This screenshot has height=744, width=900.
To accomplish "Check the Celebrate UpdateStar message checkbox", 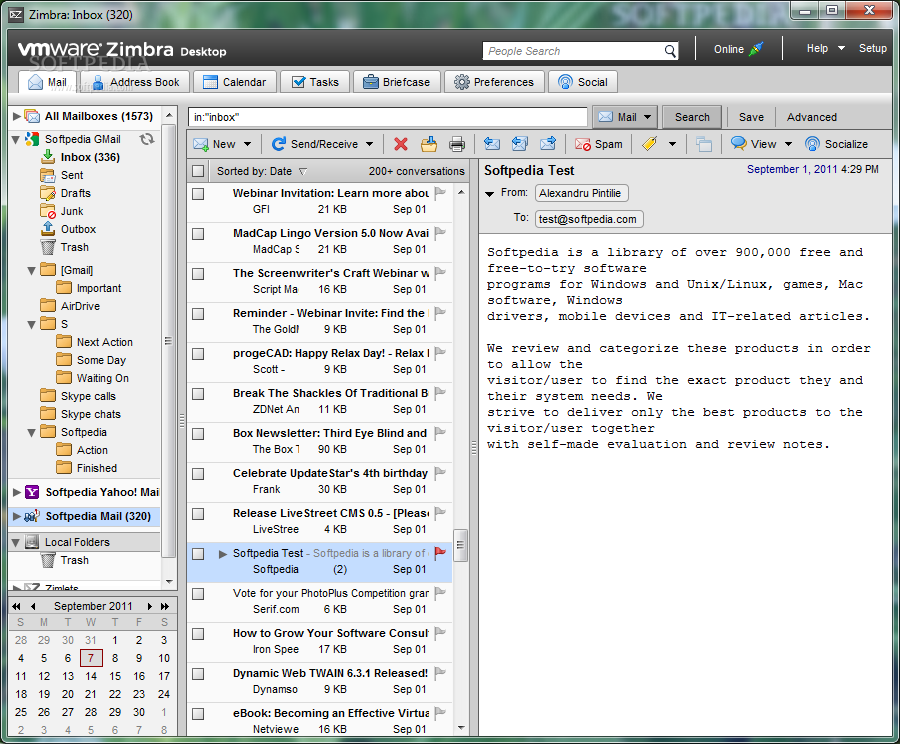I will [198, 474].
